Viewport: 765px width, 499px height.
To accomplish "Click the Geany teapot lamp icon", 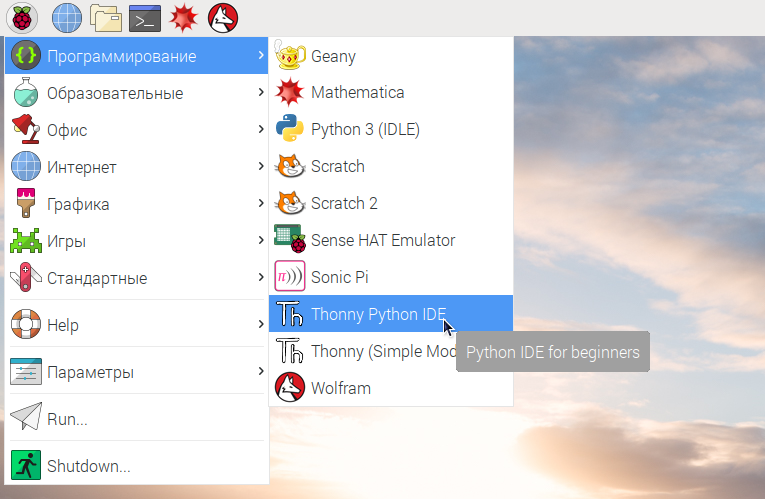I will pyautogui.click(x=290, y=55).
